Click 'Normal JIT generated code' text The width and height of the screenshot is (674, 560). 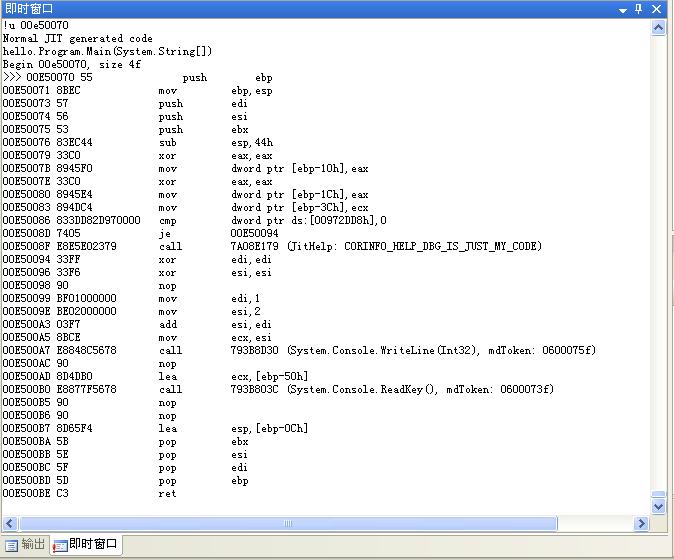click(78, 39)
